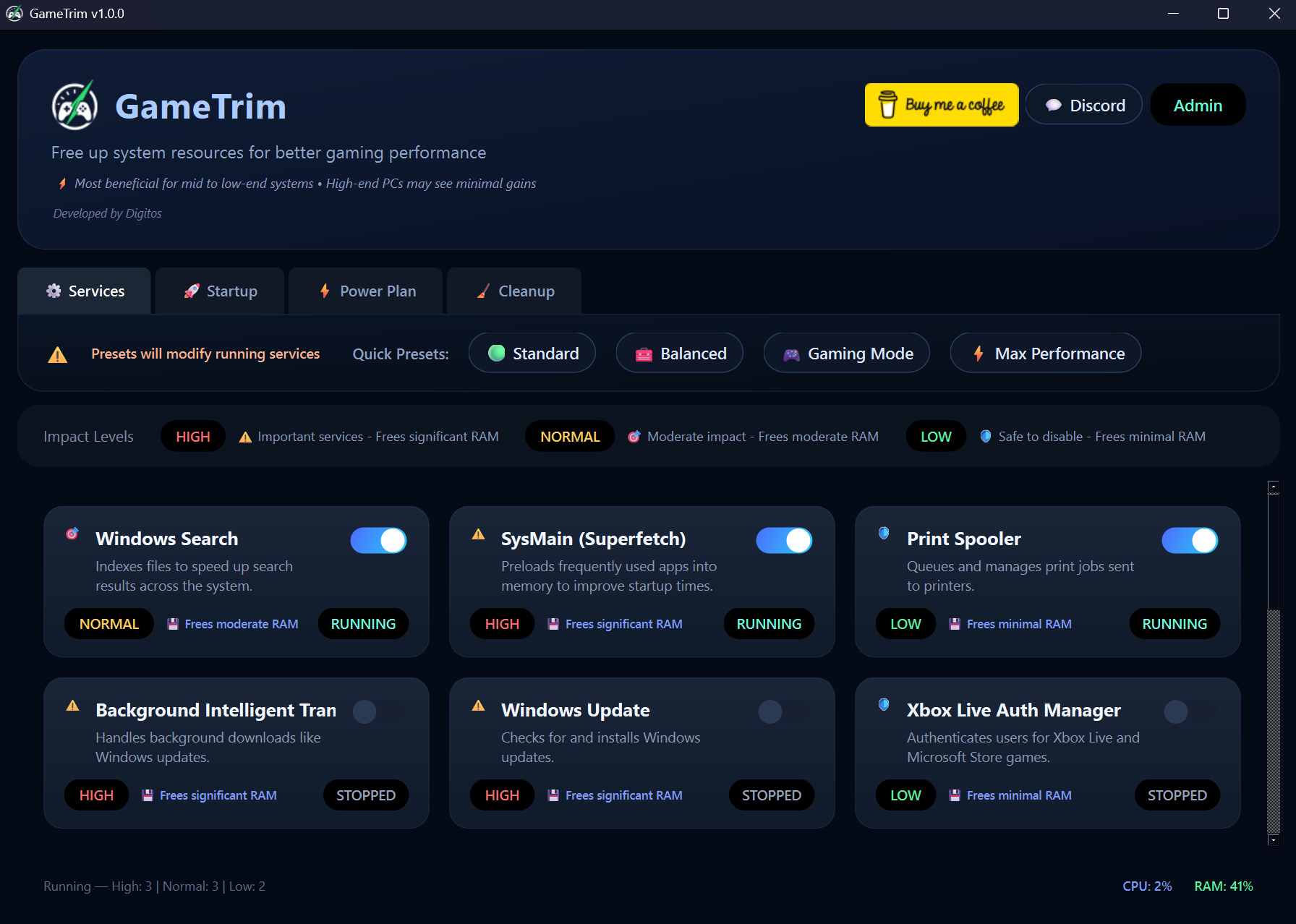1296x924 pixels.
Task: Click the RAM chip icon on the SysMain card
Action: [553, 624]
